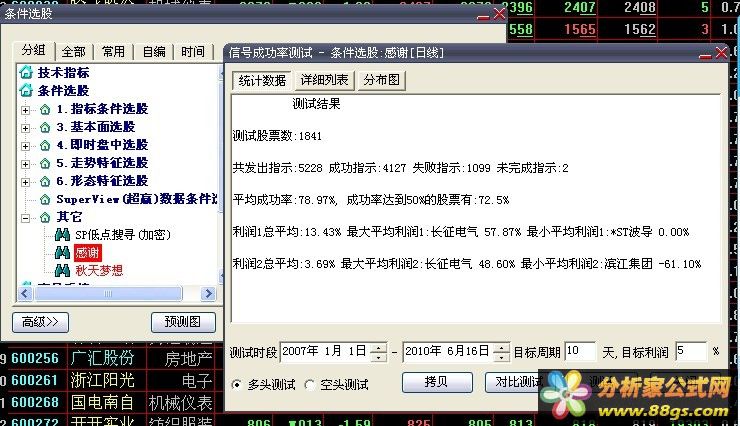Expand the 4.即时盘中选股 node
740x426 pixels.
(x=25, y=146)
